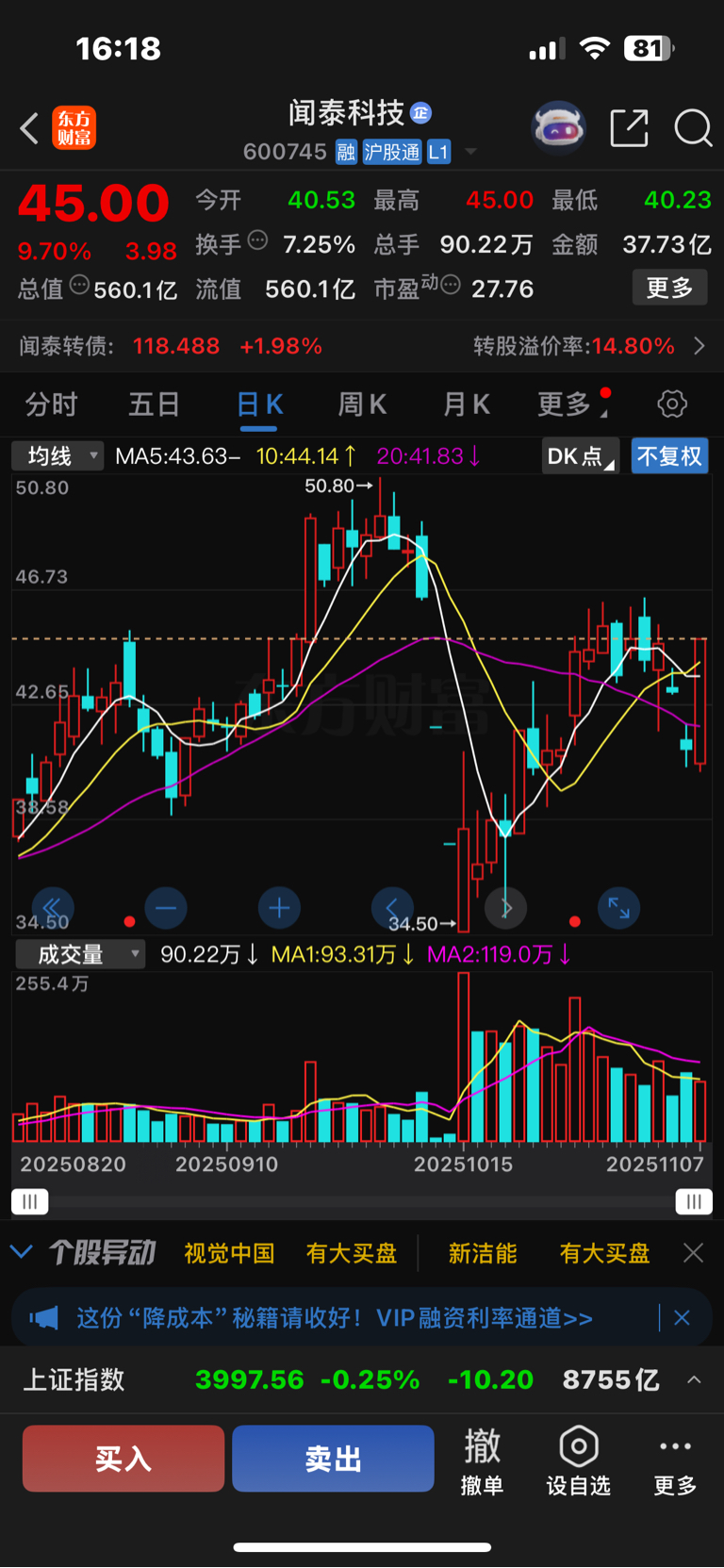Tap the MA20 41.83 purple label
The width and height of the screenshot is (724, 1568).
429,456
